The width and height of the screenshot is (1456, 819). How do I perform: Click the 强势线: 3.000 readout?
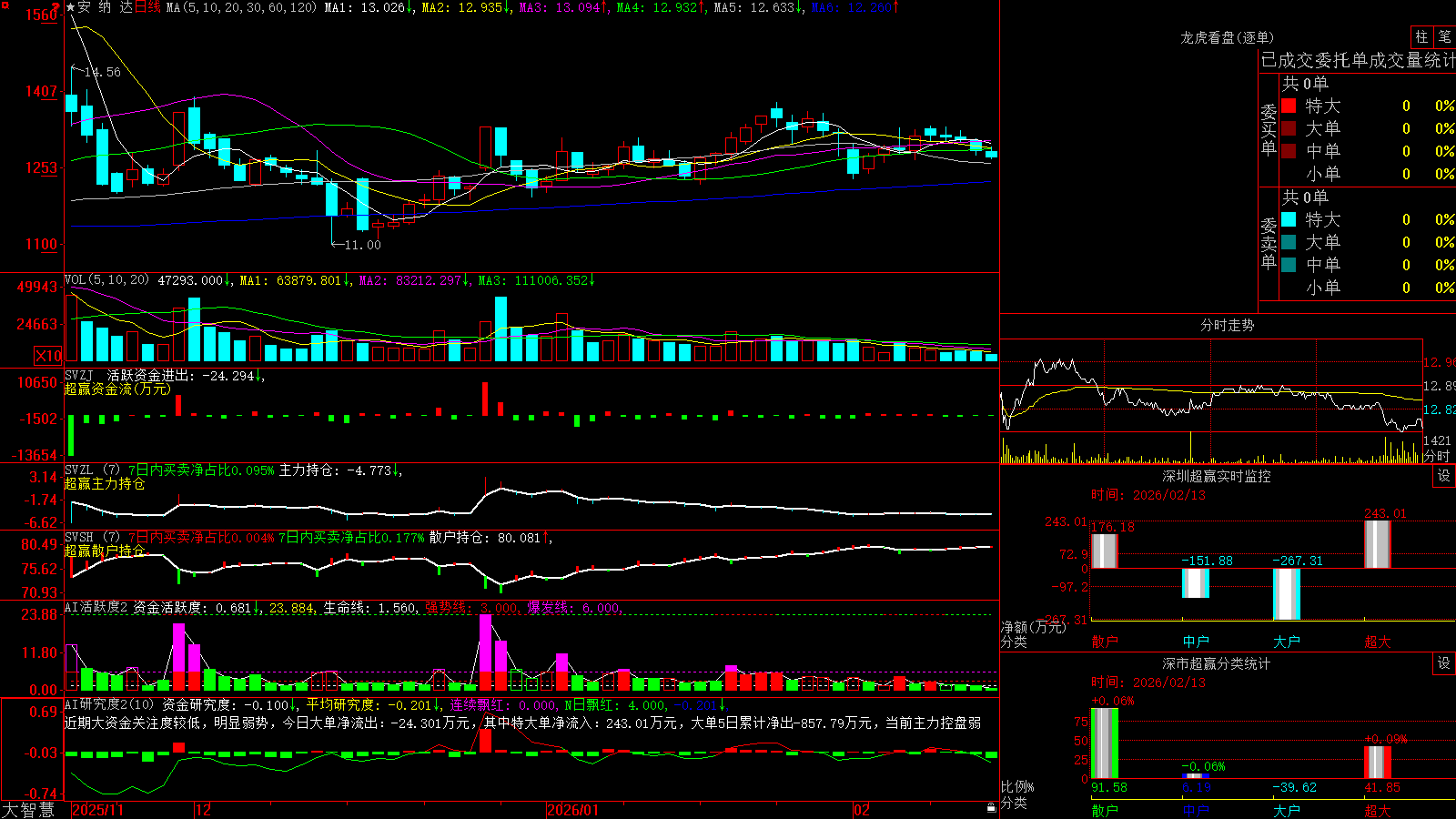(472, 608)
